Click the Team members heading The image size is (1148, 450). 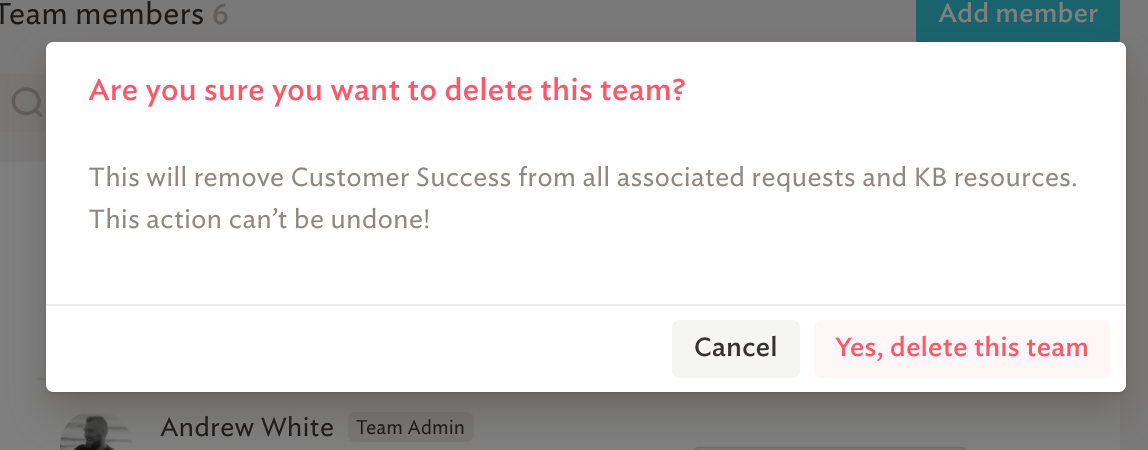(102, 15)
